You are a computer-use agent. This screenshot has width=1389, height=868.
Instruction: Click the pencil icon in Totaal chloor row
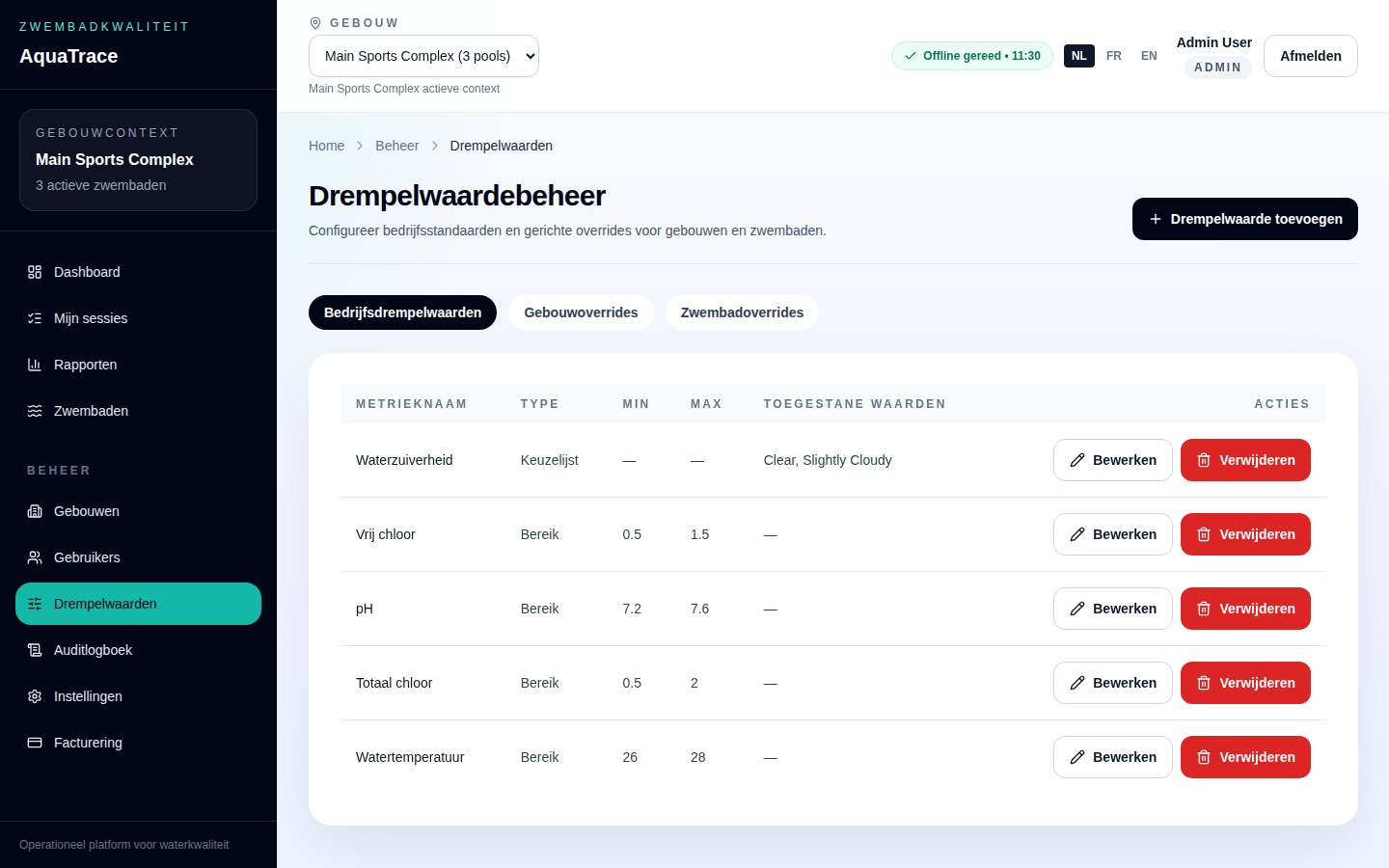click(x=1077, y=683)
